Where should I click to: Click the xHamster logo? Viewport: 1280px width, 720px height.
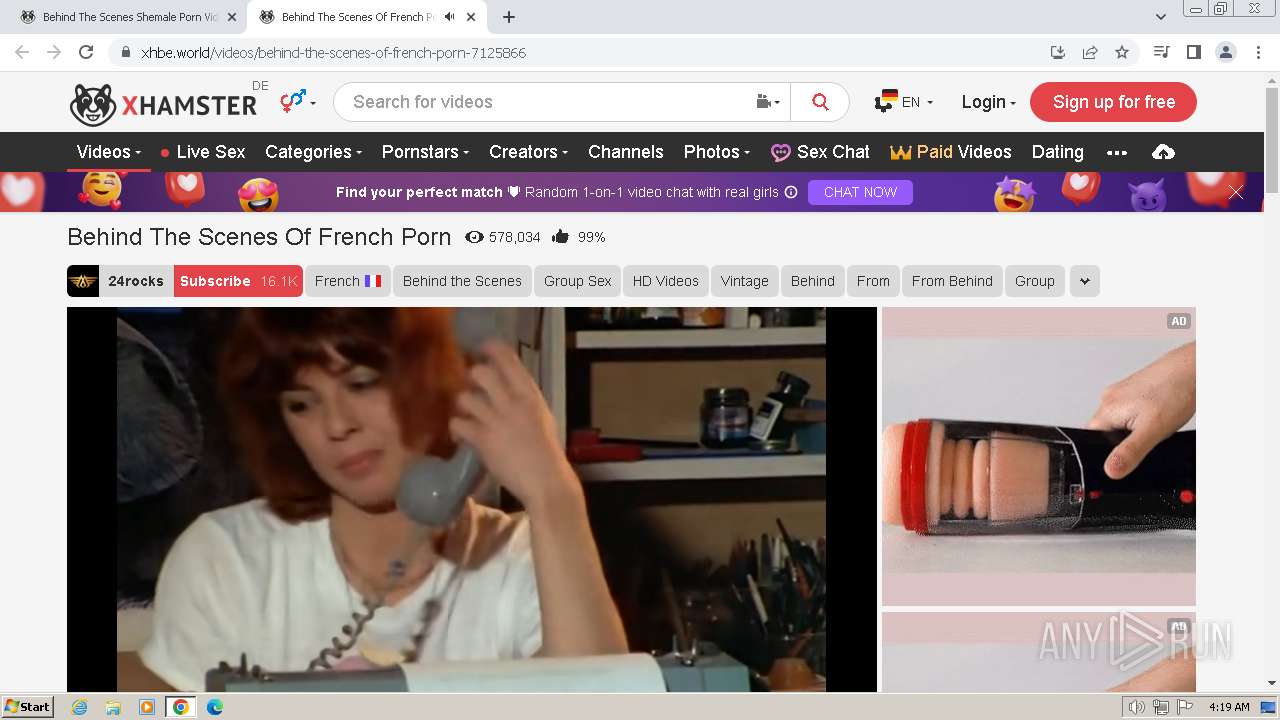pyautogui.click(x=163, y=104)
